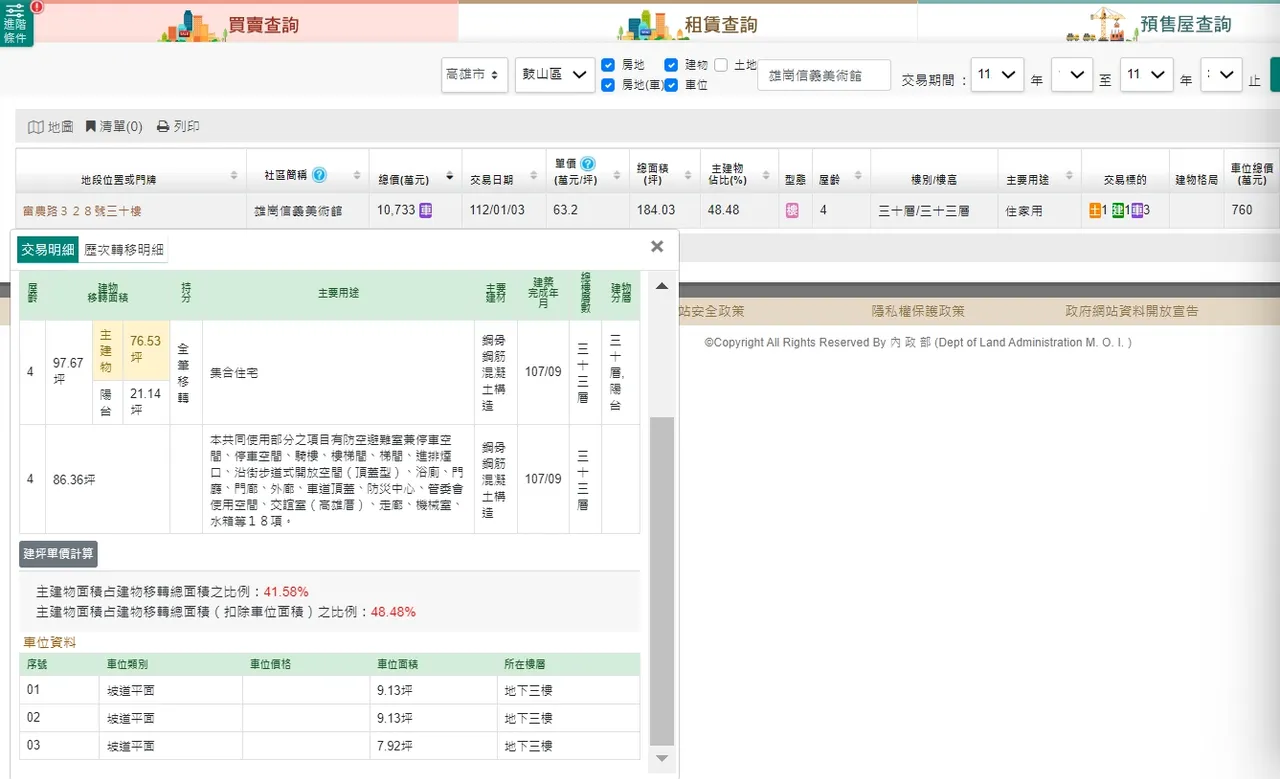This screenshot has width=1280, height=779.
Task: Open the 地圖 map view
Action: click(50, 127)
